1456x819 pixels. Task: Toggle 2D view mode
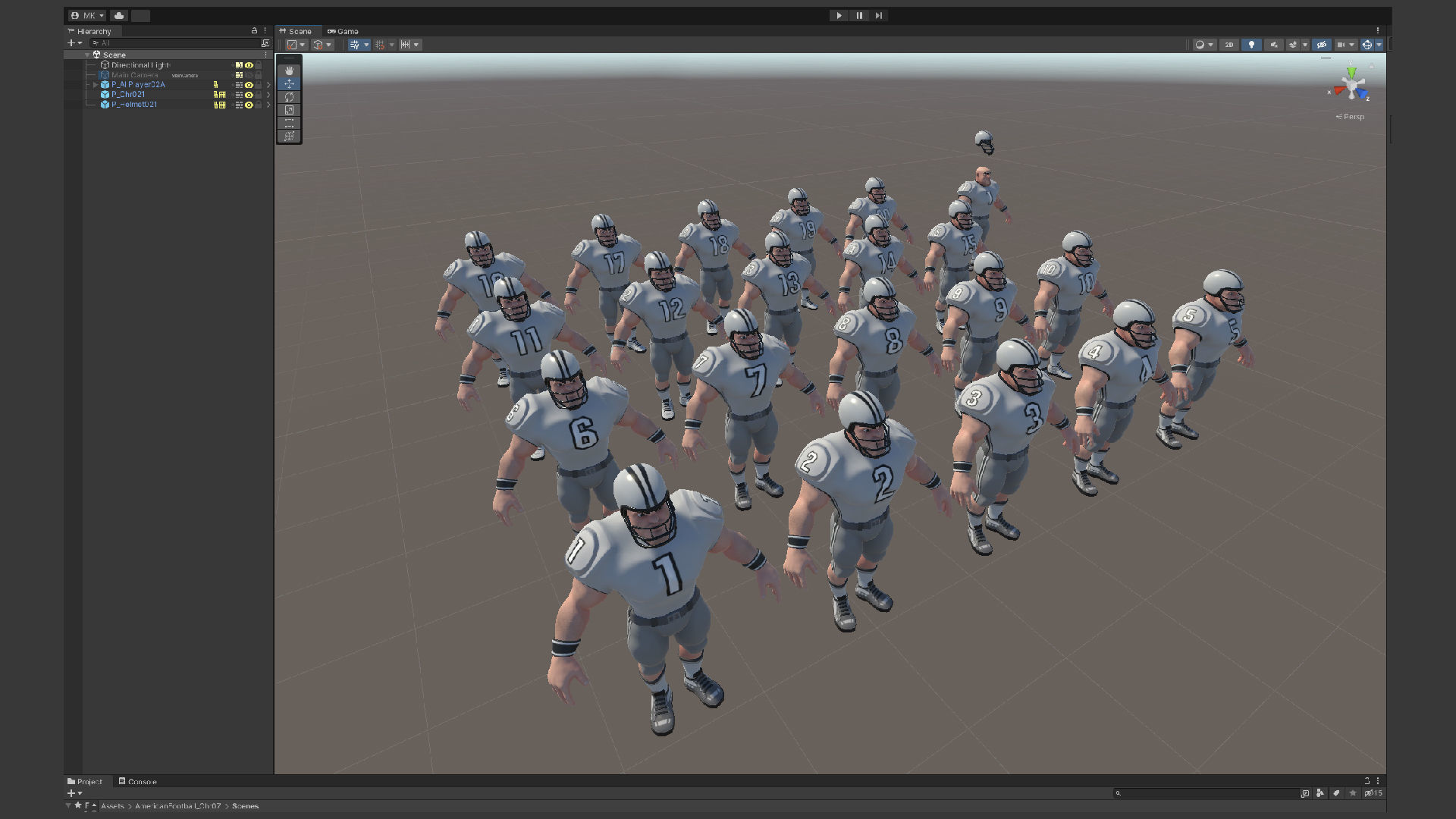[1229, 45]
